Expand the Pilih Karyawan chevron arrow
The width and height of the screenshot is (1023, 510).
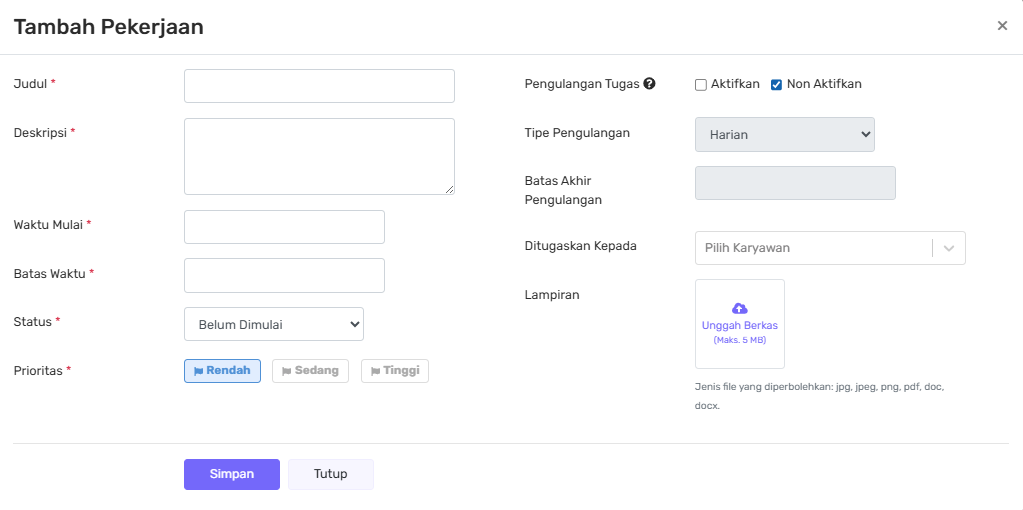(x=949, y=248)
